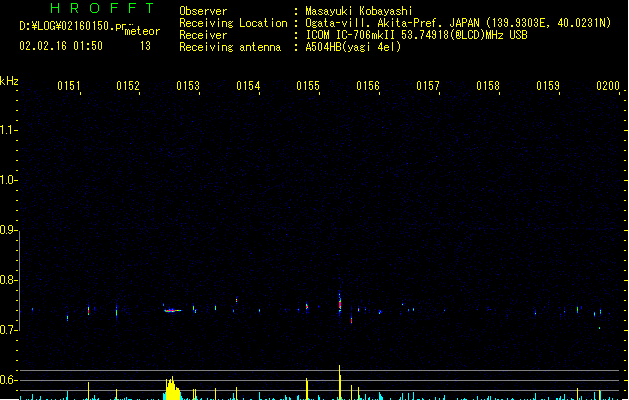Click the wide yellow power hump before 0153
629x400 pixels.
pyautogui.click(x=172, y=388)
